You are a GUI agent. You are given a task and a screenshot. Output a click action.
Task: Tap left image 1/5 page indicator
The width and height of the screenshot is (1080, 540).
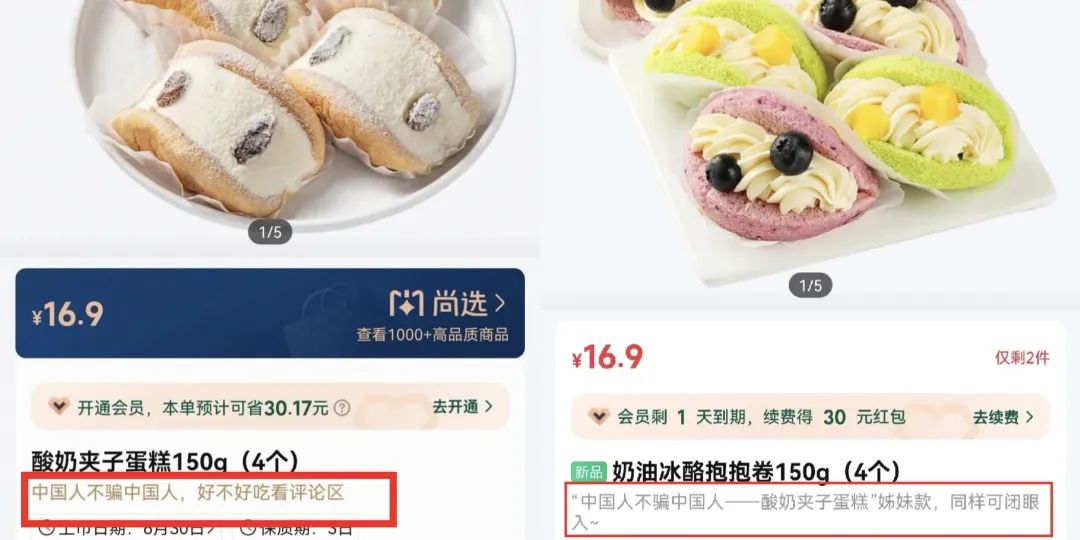270,232
